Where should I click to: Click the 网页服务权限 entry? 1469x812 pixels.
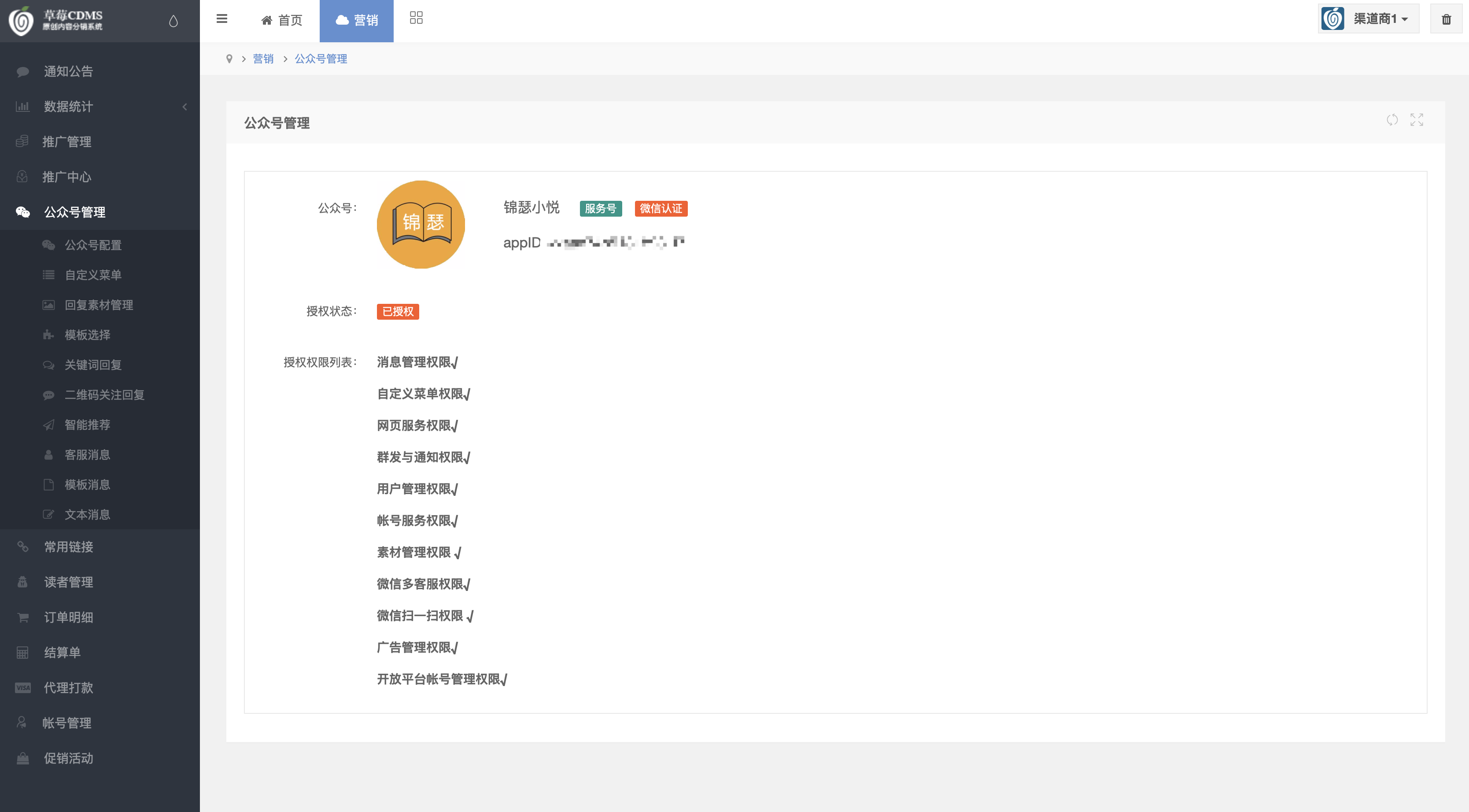417,425
